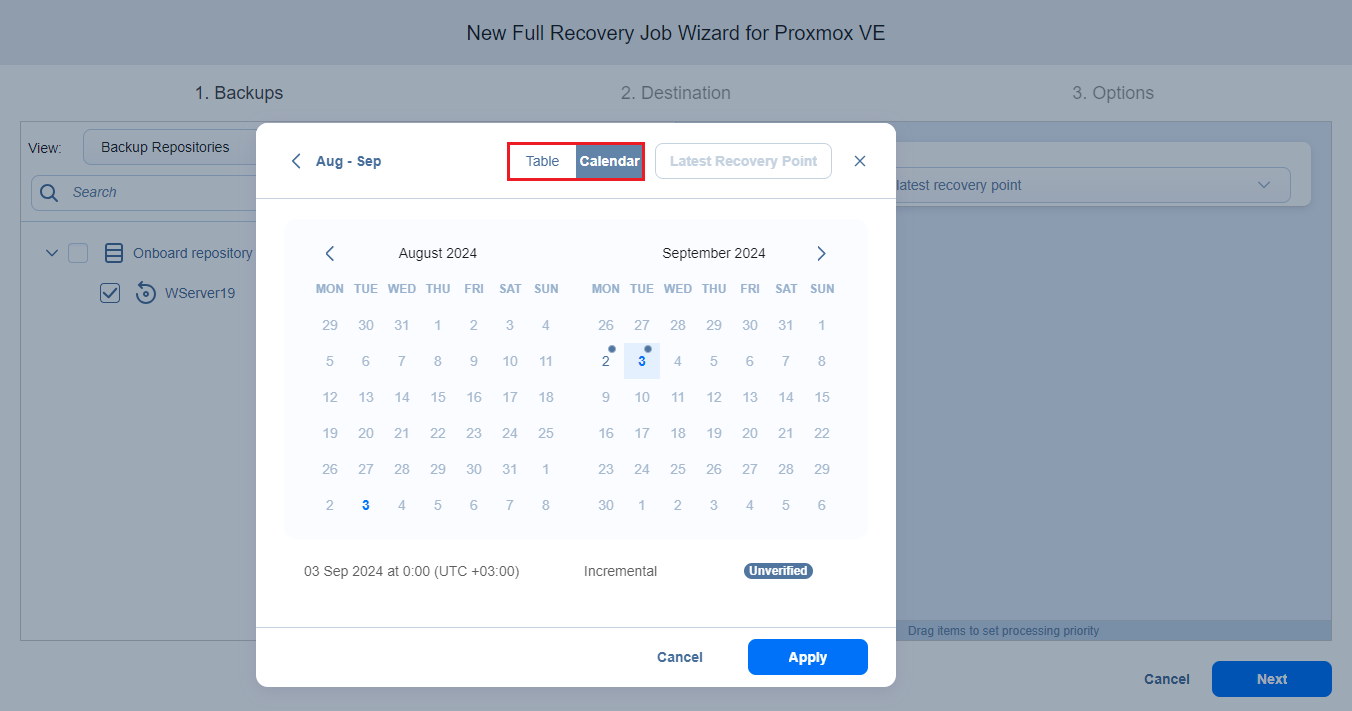Click the Onboard repository storage icon
1352x711 pixels.
[114, 253]
